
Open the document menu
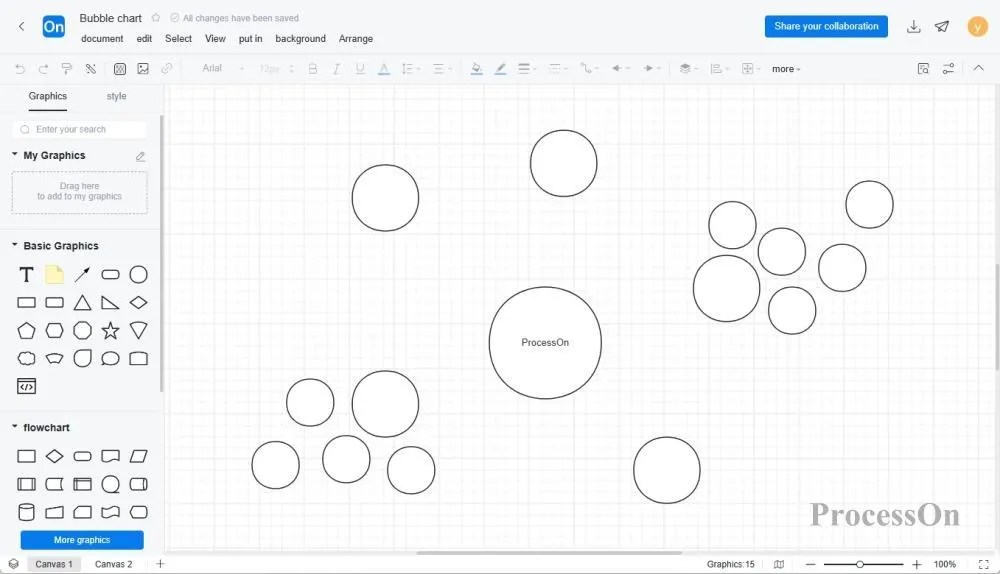102,38
